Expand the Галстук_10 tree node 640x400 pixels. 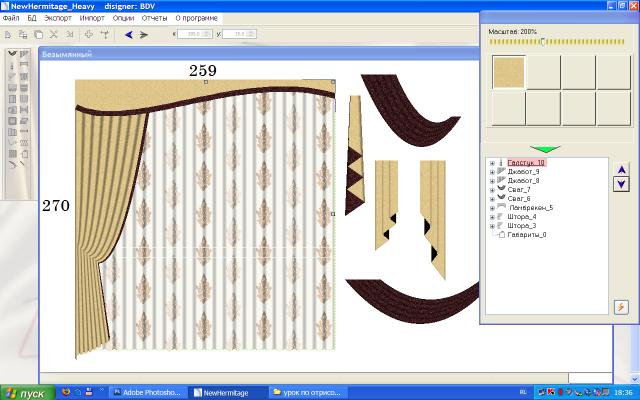[492, 163]
